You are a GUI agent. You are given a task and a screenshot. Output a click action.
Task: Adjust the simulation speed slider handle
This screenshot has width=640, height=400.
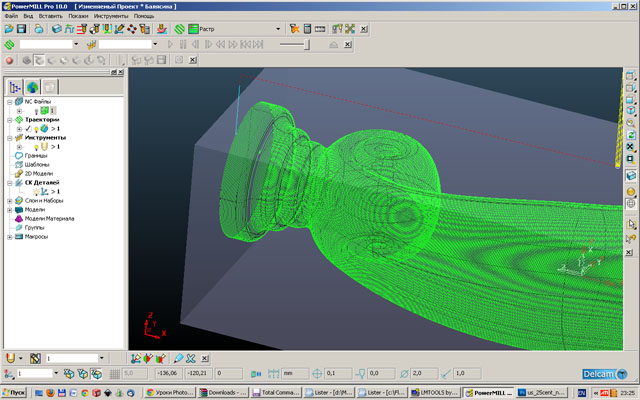[x=307, y=44]
